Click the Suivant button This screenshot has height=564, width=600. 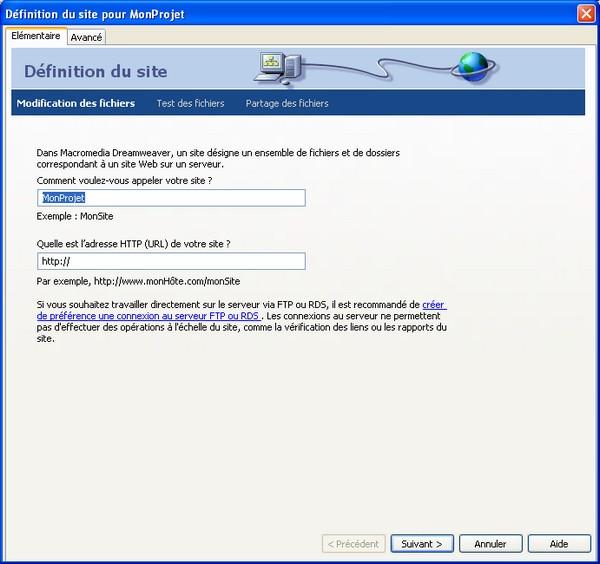422,544
